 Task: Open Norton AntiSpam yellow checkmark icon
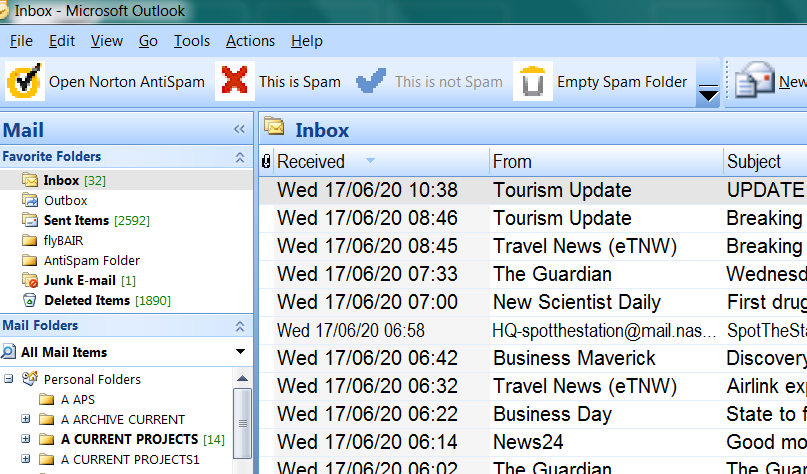click(x=24, y=81)
